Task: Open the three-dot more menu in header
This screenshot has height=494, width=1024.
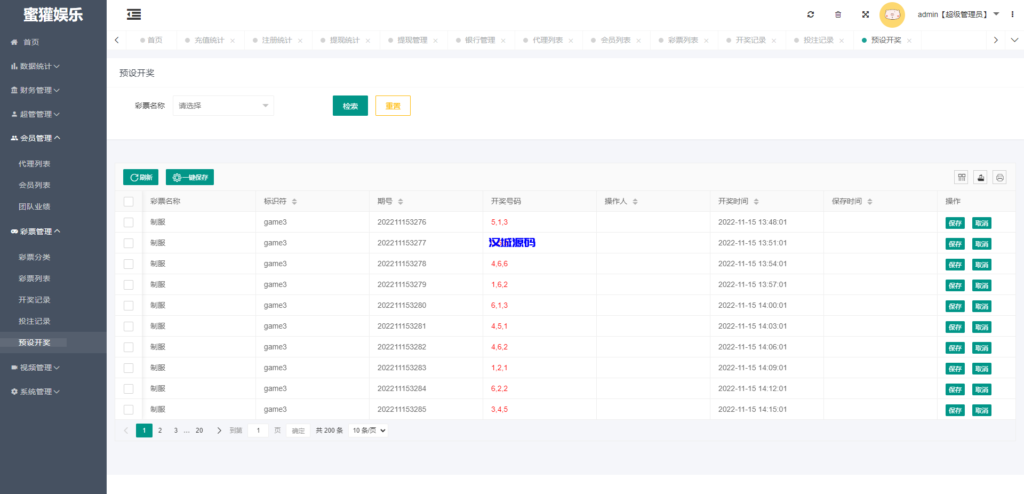Action: click(1012, 14)
